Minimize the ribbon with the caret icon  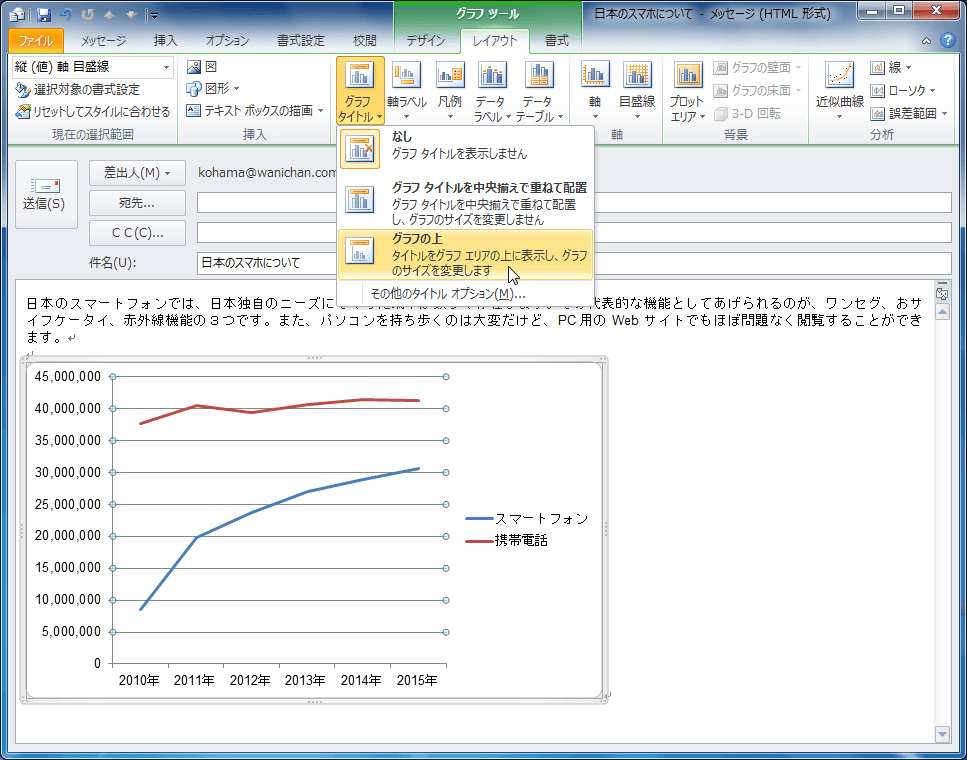(x=926, y=41)
